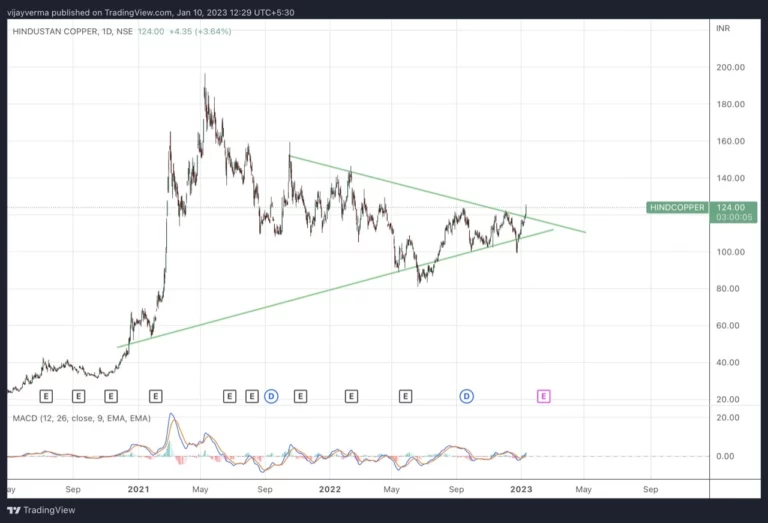Click the earnings marker nearest 2021 label
This screenshot has width=768, height=523.
coord(155,397)
